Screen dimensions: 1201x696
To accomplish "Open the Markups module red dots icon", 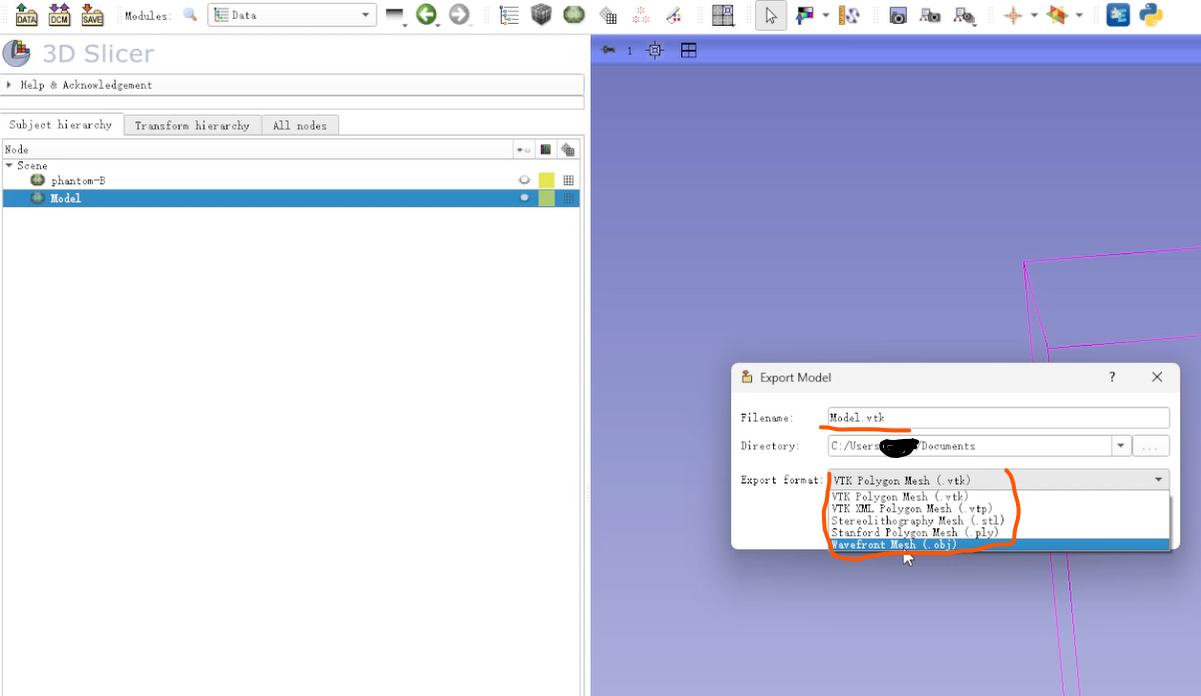I will coord(641,15).
